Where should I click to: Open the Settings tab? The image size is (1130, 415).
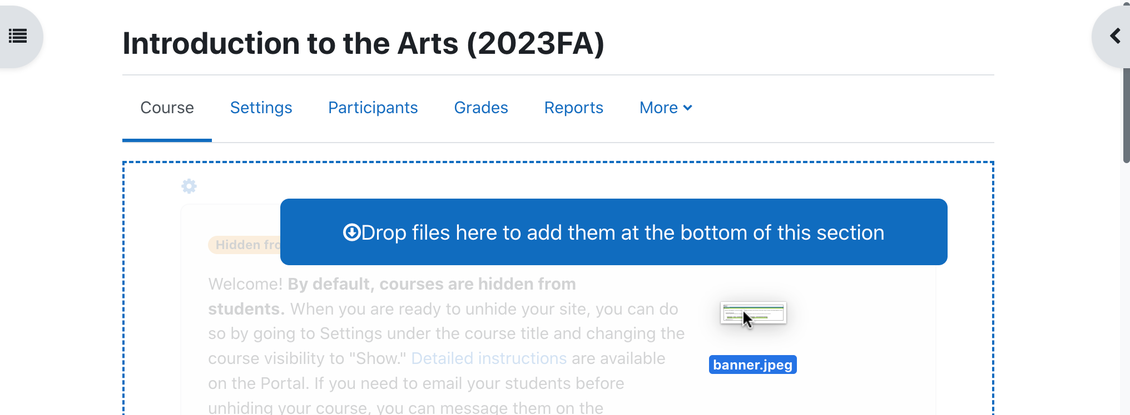click(x=261, y=108)
